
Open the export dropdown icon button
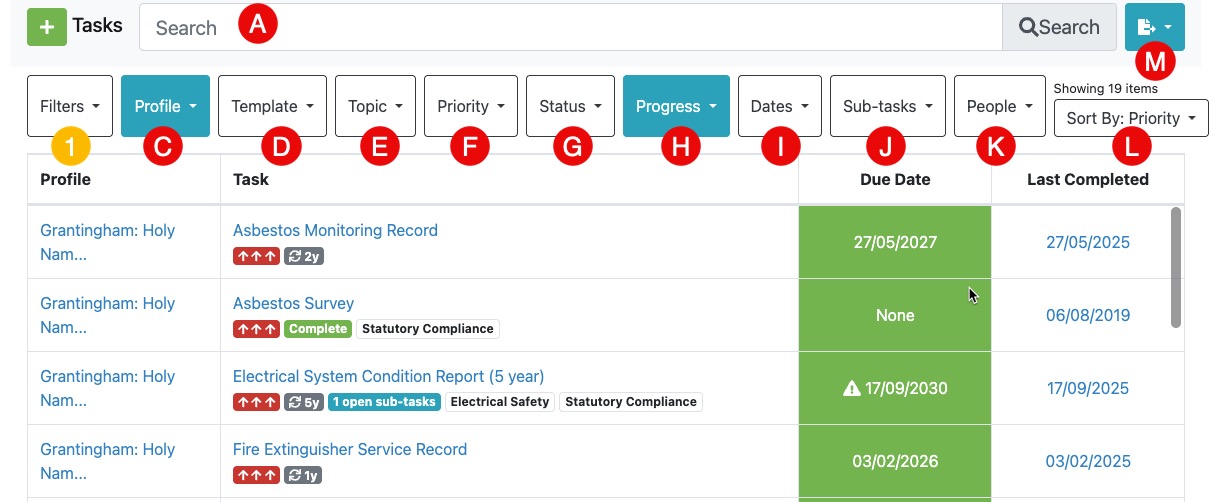(1154, 27)
